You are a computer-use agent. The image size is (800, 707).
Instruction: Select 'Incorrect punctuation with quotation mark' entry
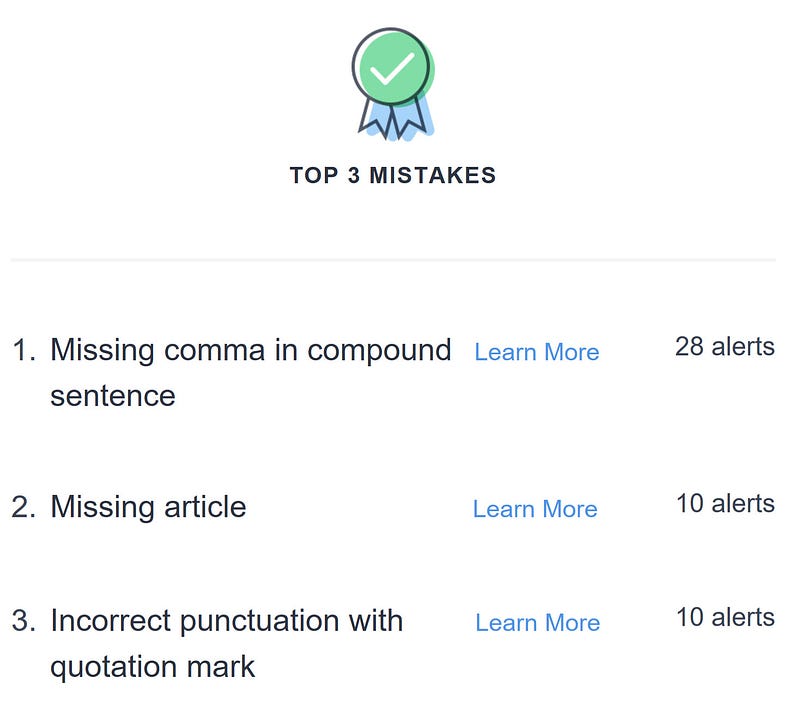pos(226,621)
